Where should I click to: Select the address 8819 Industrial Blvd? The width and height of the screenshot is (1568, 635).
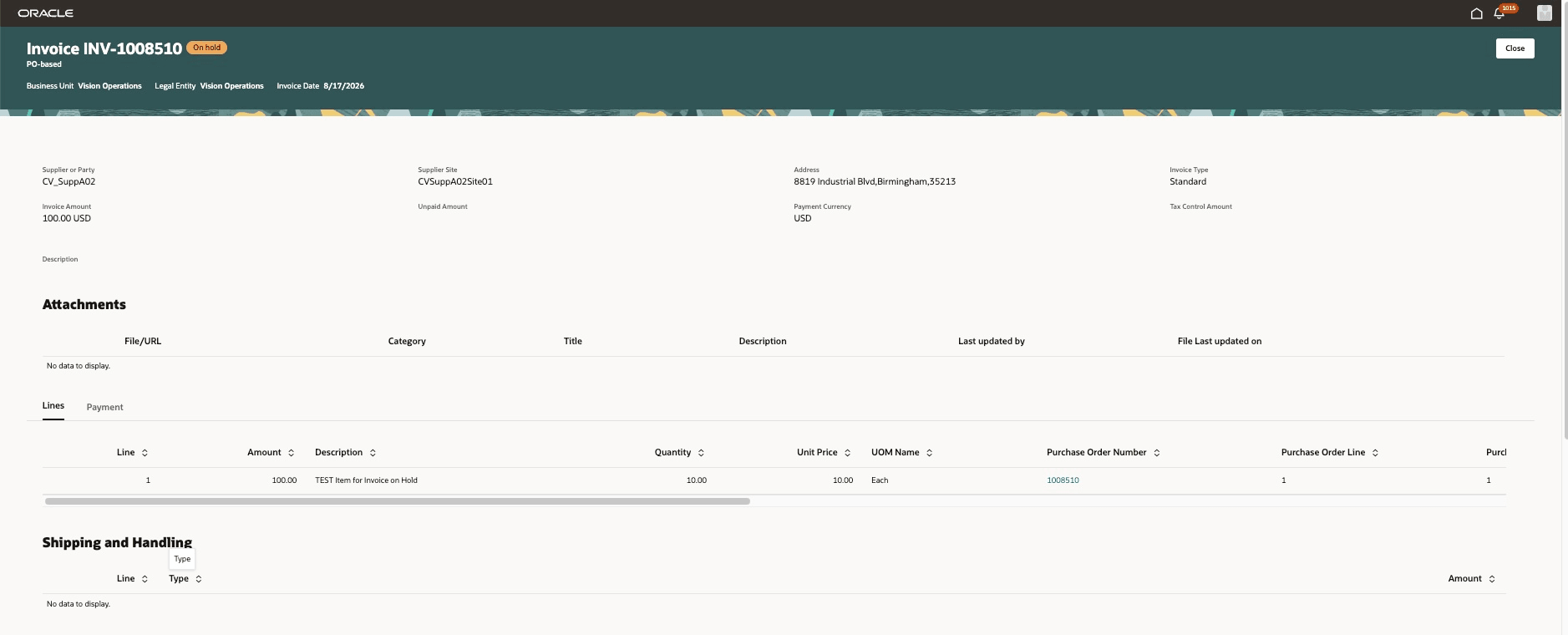875,182
